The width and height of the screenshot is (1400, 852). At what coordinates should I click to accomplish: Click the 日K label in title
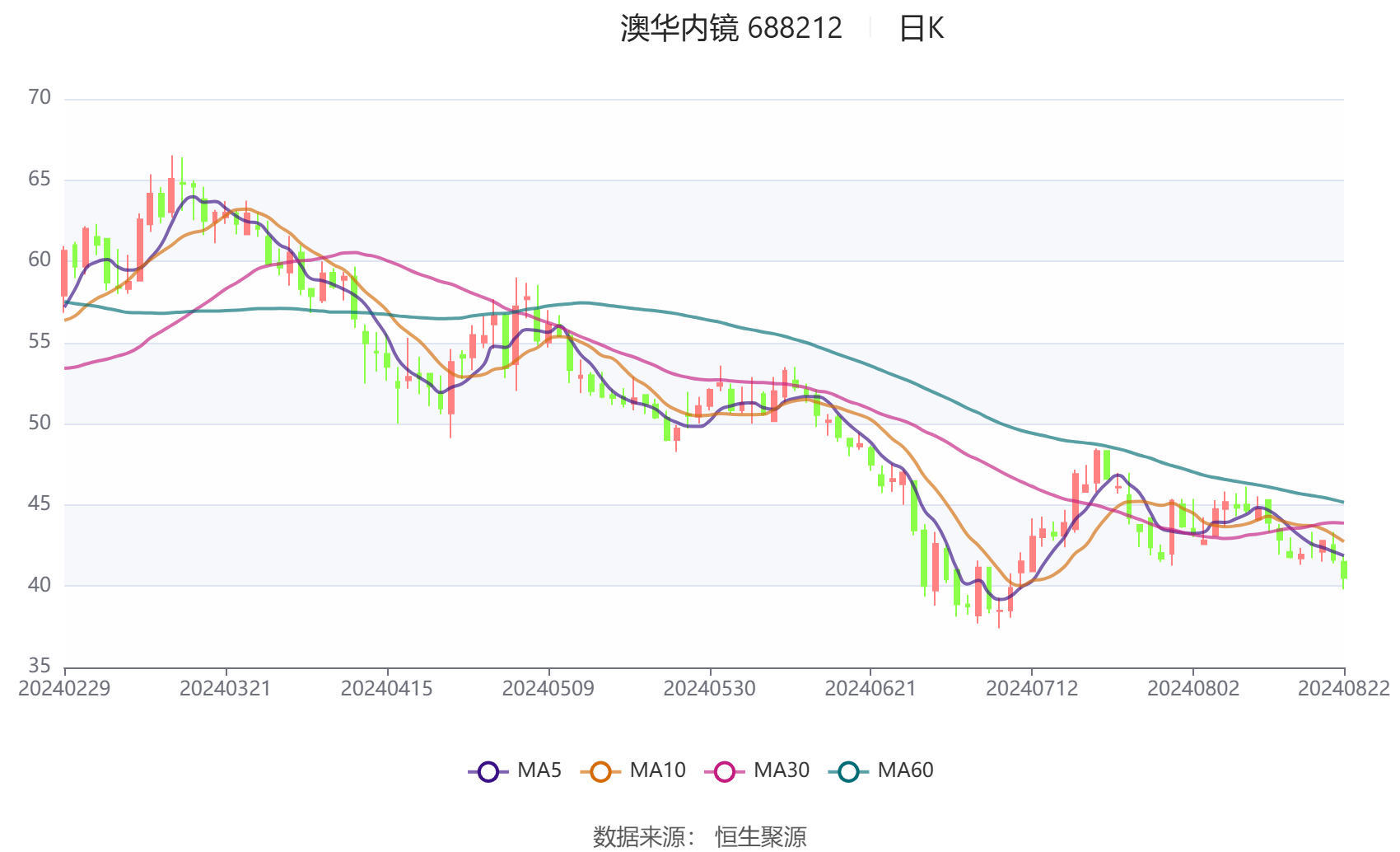pyautogui.click(x=922, y=29)
